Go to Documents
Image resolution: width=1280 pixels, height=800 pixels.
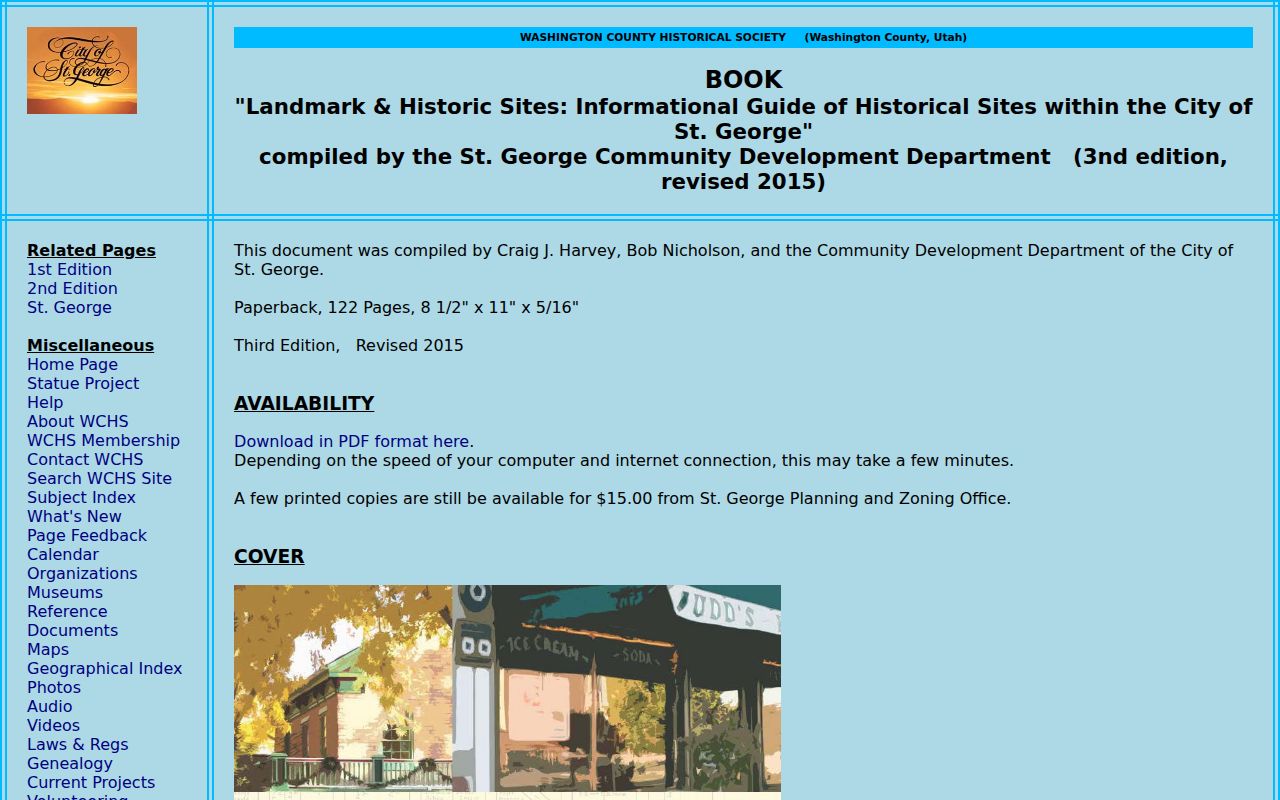point(72,630)
